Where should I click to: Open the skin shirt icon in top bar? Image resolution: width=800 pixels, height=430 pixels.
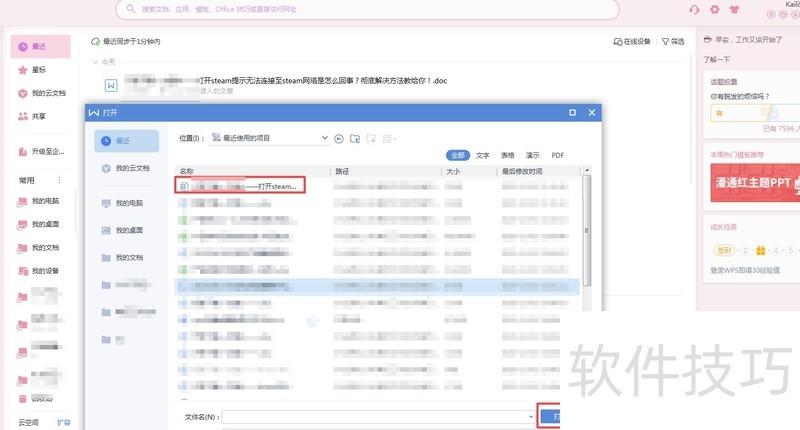[x=734, y=9]
